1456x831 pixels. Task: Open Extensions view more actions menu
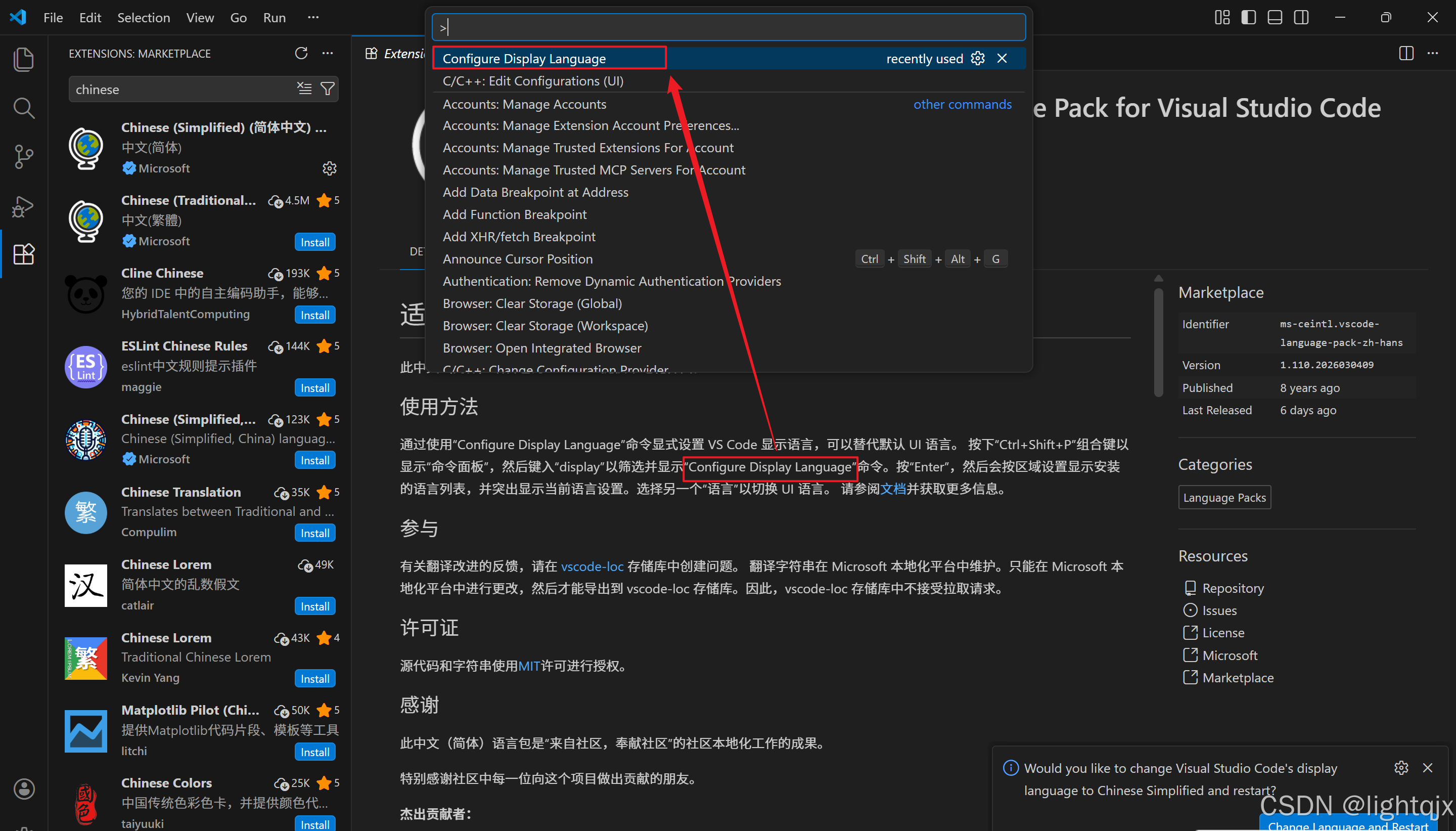click(328, 54)
